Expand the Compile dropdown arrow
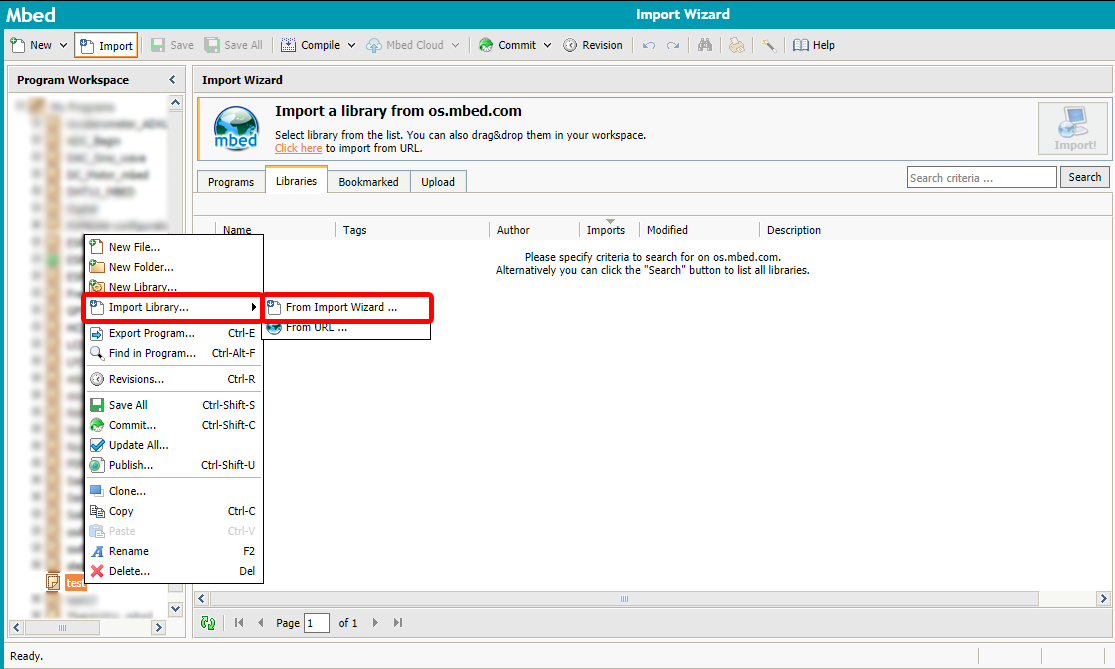Screen dimensions: 1115x669 click(x=351, y=45)
